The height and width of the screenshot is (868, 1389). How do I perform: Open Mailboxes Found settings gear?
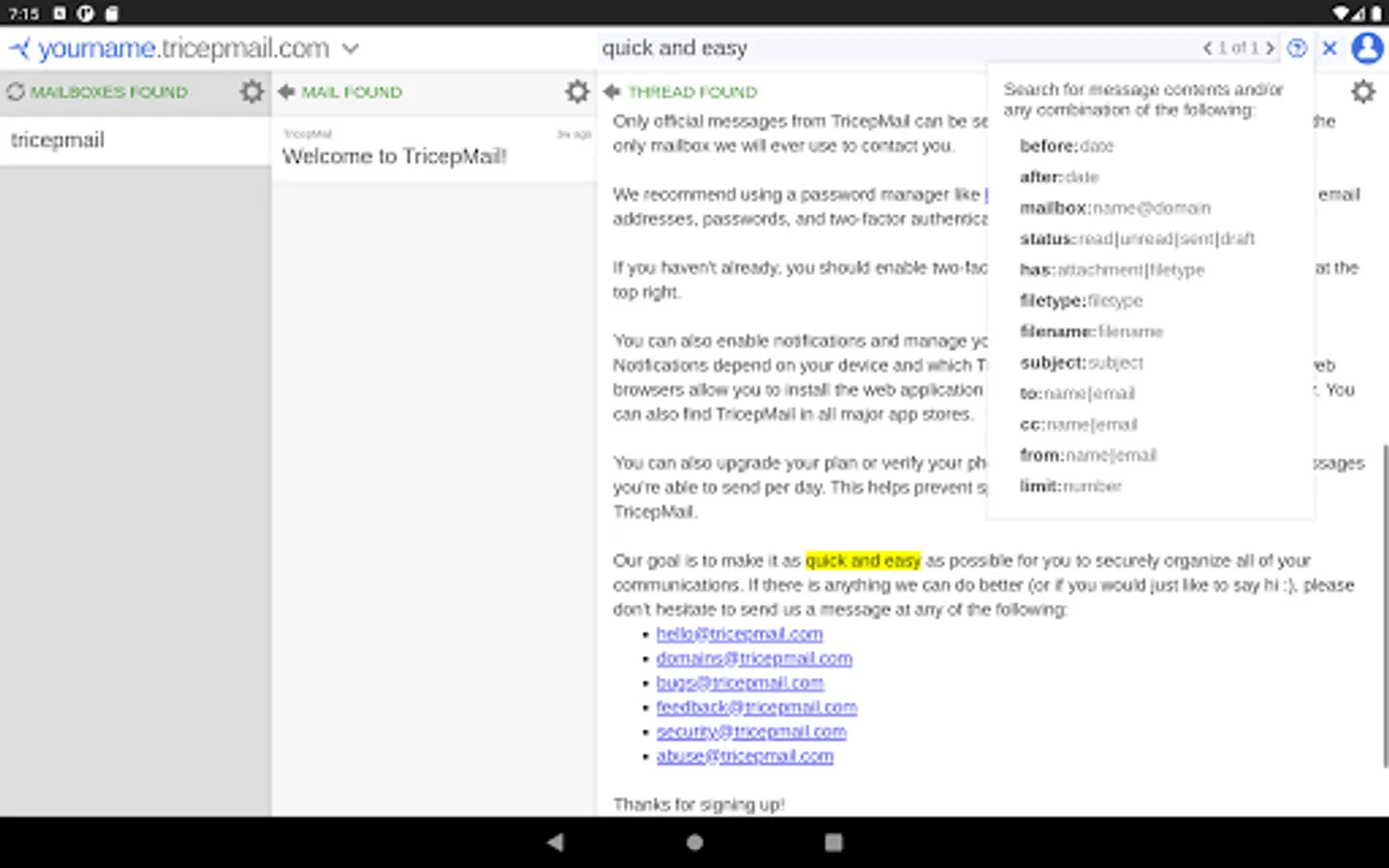(x=252, y=92)
